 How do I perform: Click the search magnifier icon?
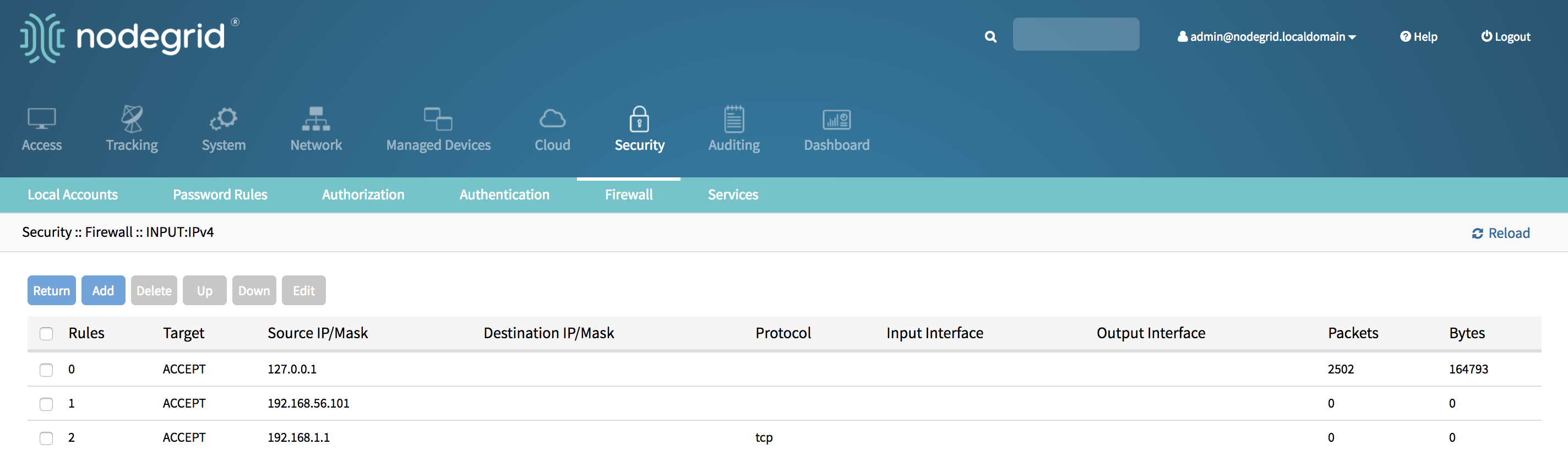pyautogui.click(x=990, y=36)
